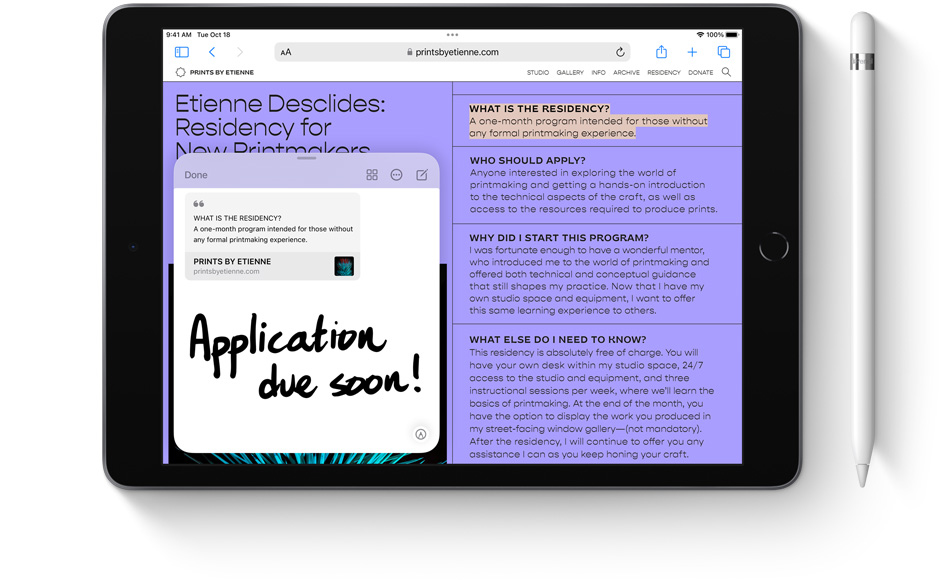Select the RESIDENCY nav link

point(663,73)
